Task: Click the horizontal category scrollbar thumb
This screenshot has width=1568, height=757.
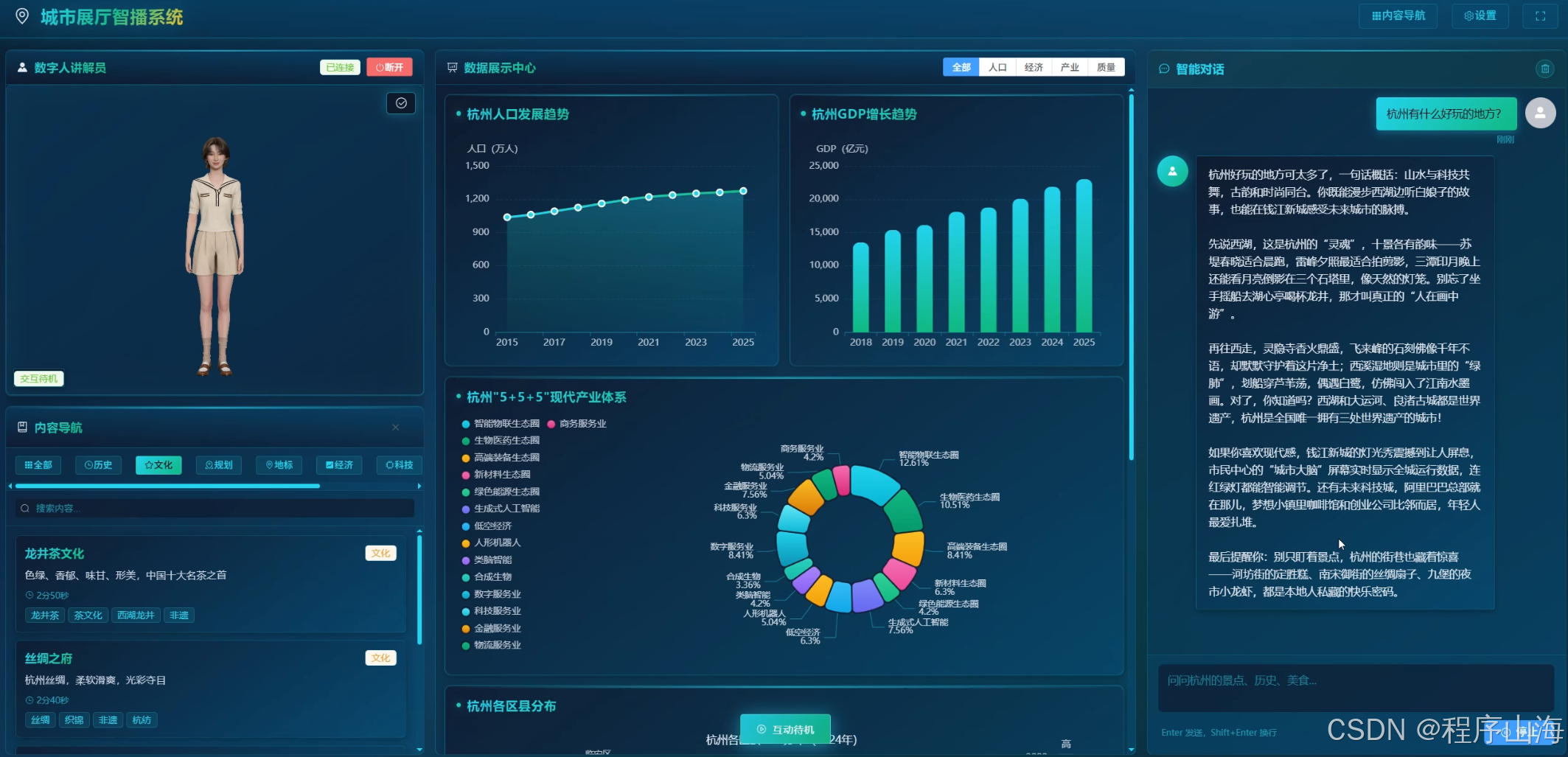Action: click(167, 486)
